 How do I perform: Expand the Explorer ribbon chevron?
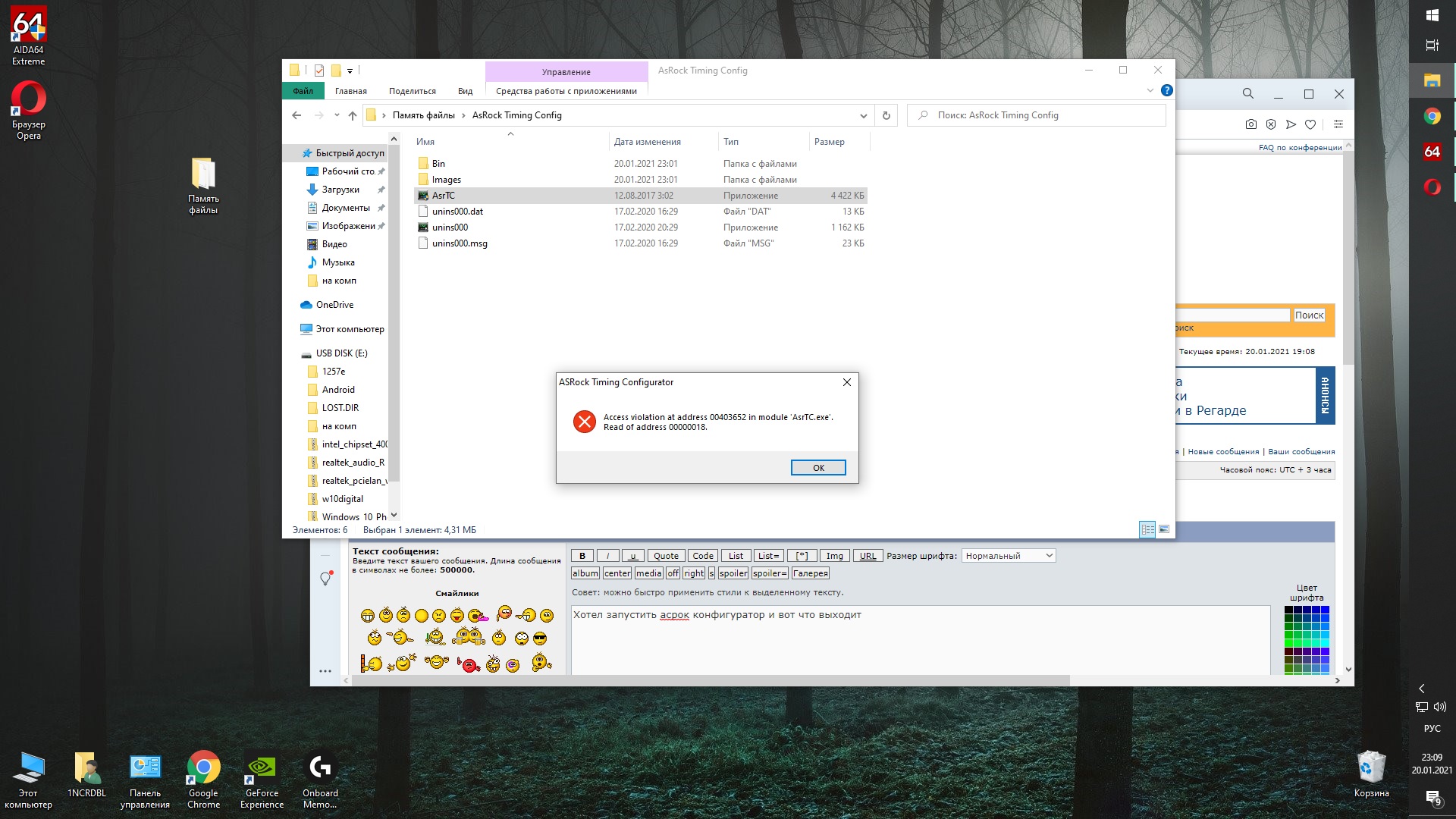(x=1150, y=91)
